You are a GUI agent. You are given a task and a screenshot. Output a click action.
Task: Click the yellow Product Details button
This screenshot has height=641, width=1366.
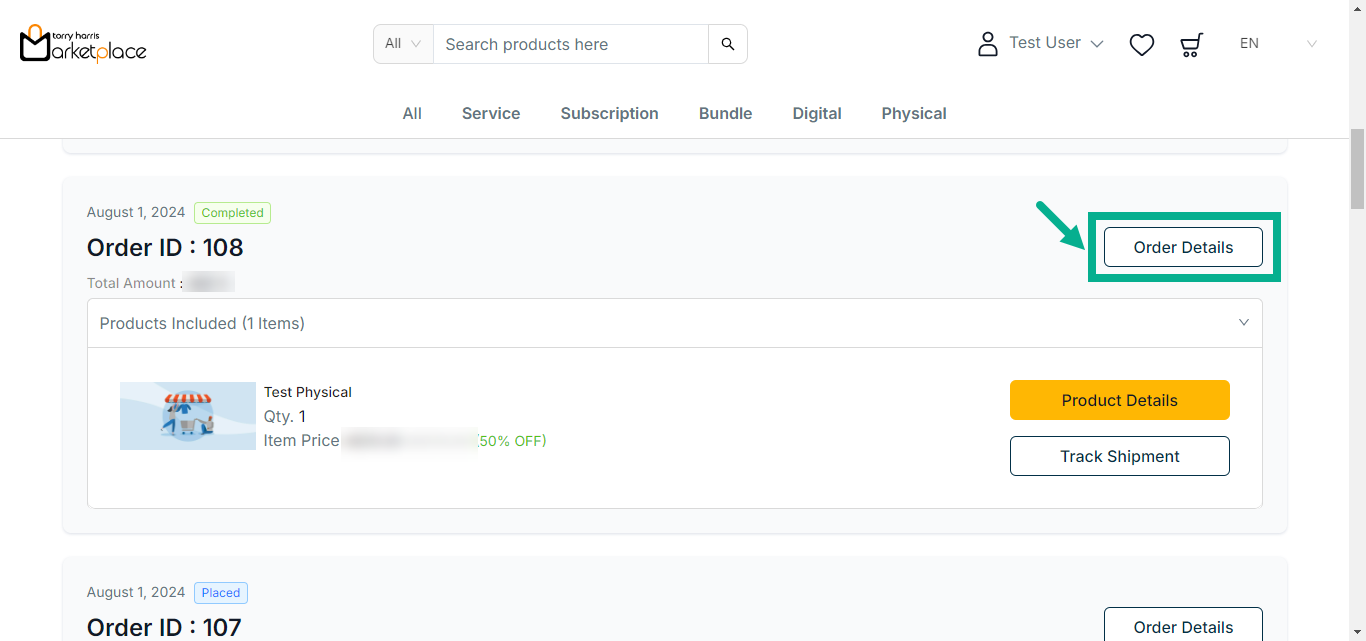pos(1119,400)
